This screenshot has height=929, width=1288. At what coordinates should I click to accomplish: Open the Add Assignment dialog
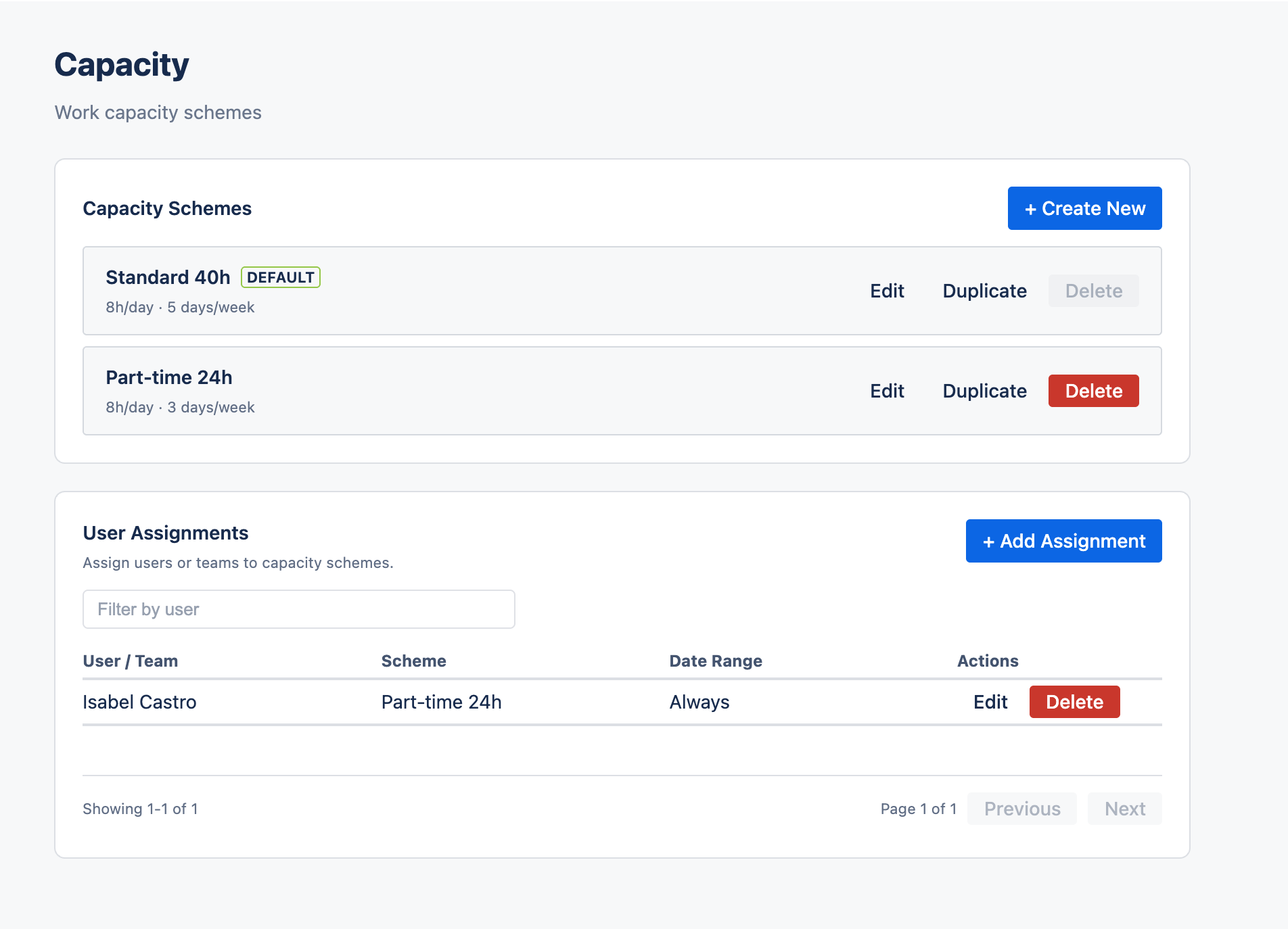1064,541
